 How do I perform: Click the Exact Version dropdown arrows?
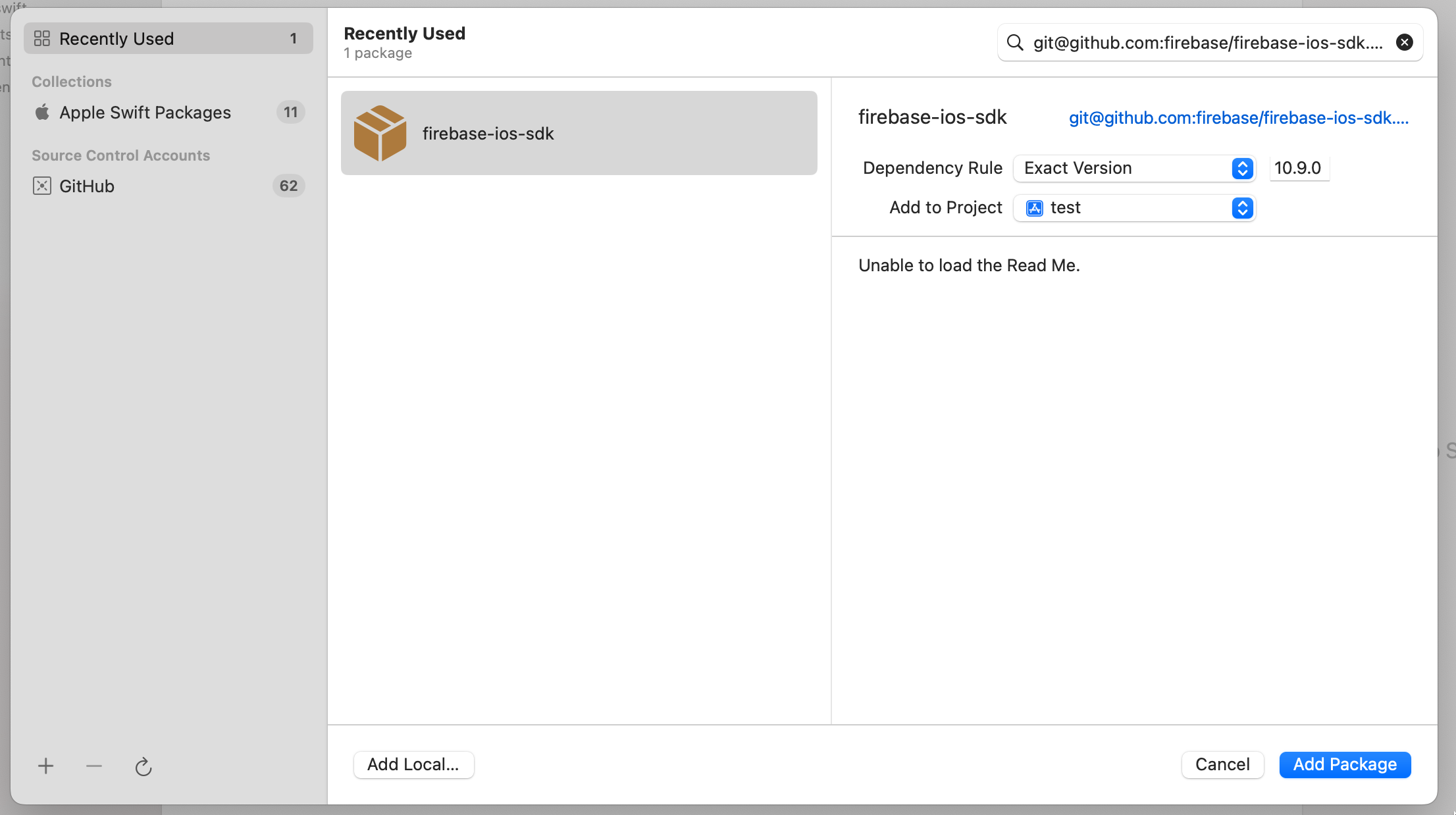coord(1242,169)
